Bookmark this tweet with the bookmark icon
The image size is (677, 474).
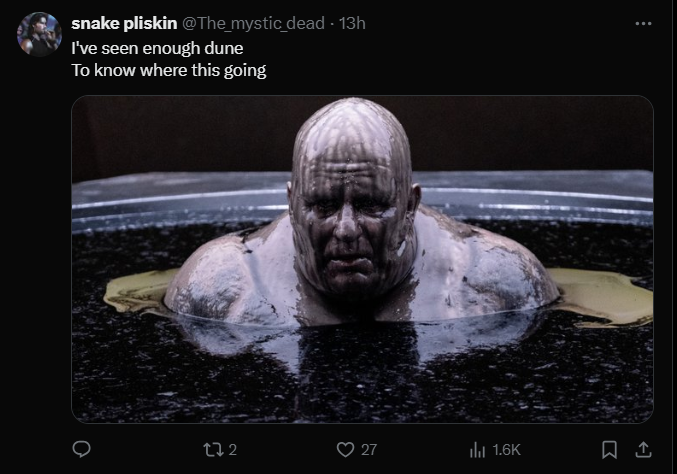click(609, 449)
